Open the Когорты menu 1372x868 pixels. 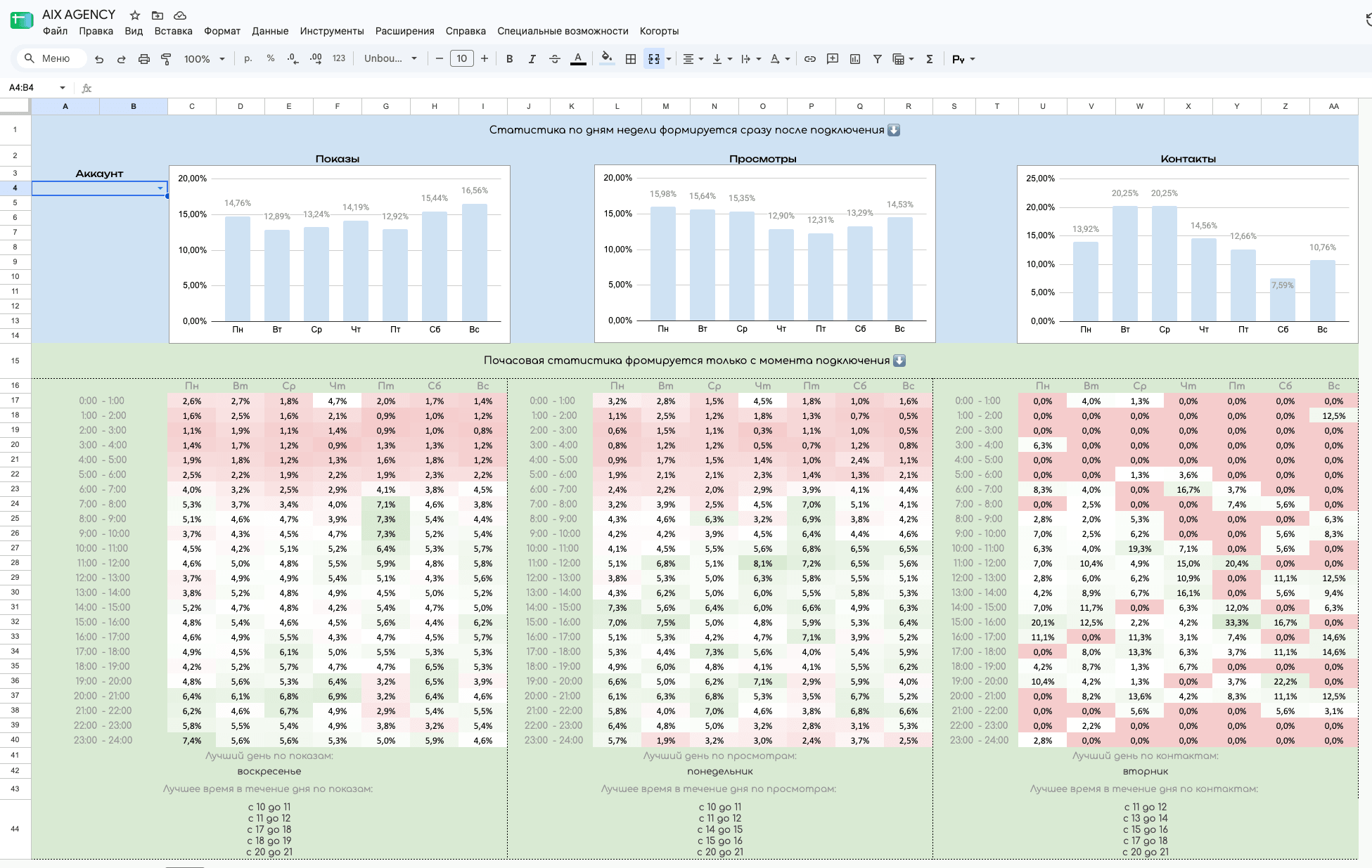pyautogui.click(x=659, y=31)
